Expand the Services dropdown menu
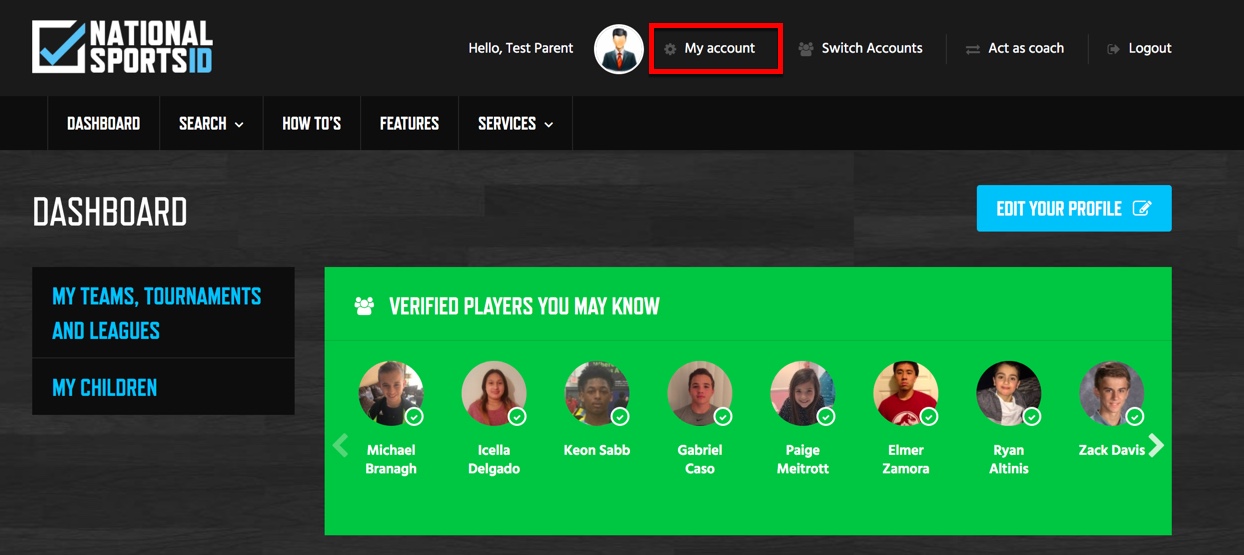 515,123
